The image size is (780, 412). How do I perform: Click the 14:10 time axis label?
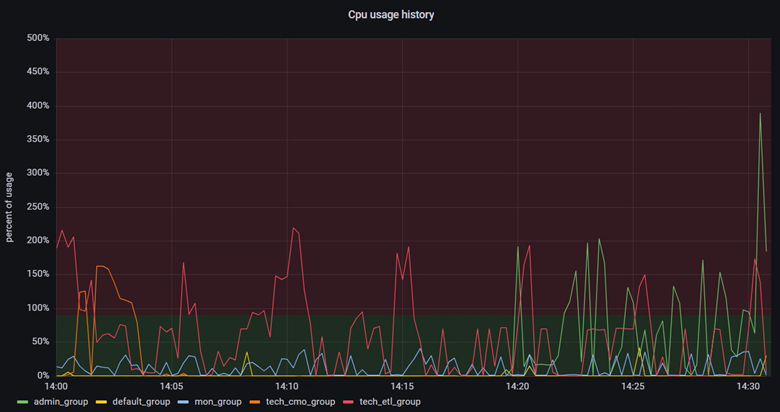287,386
